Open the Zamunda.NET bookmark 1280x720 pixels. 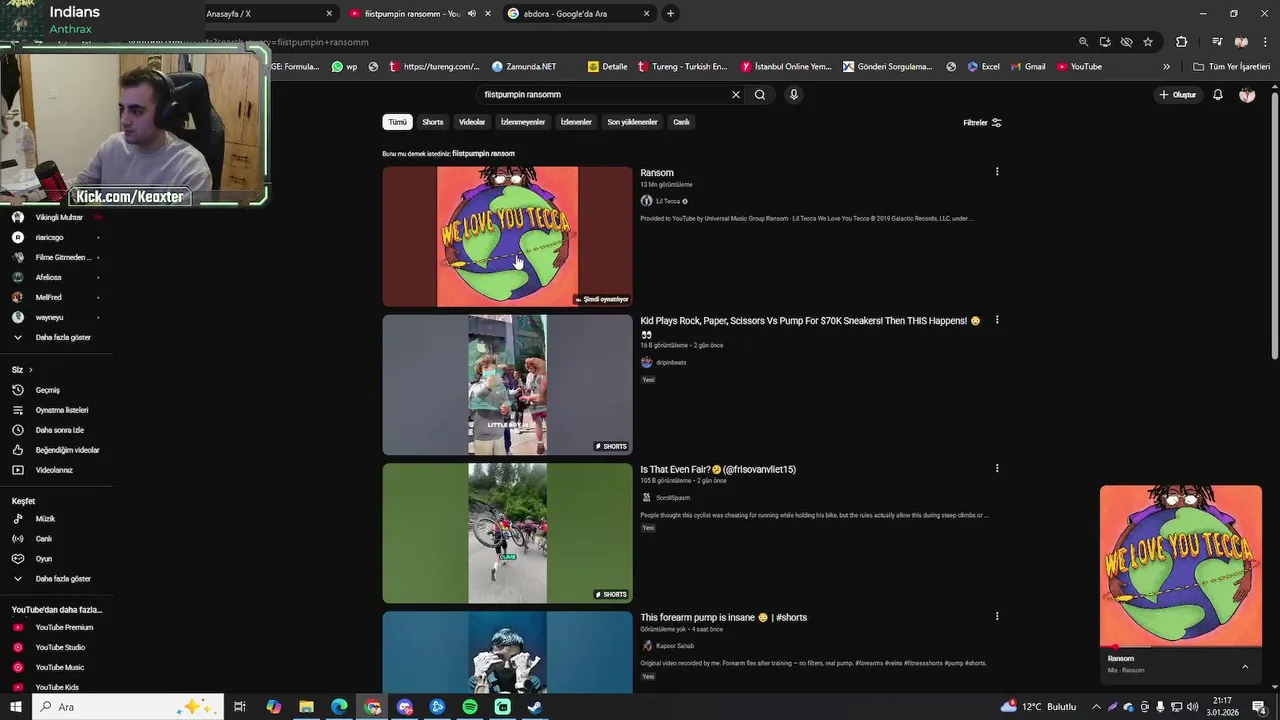click(524, 67)
